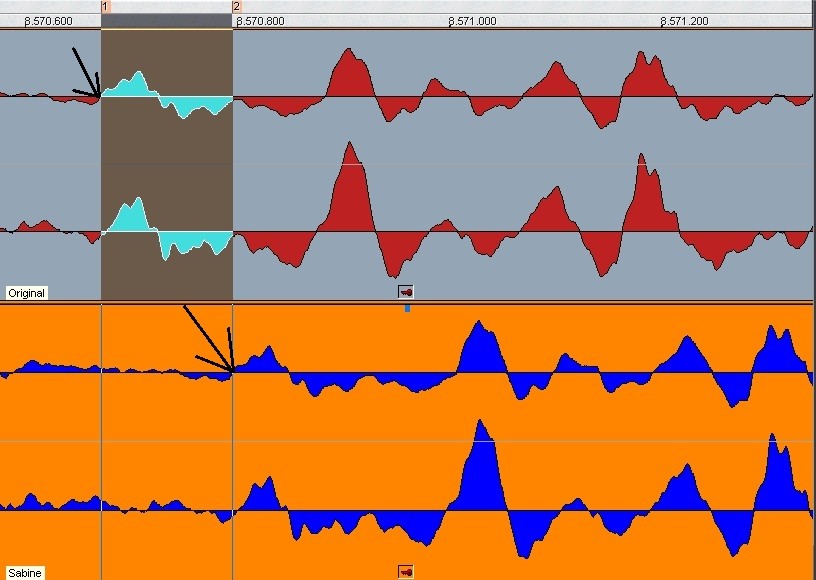Click the blue volume handle atop Sabine object
Screen dimensions: 816x580
(407, 308)
